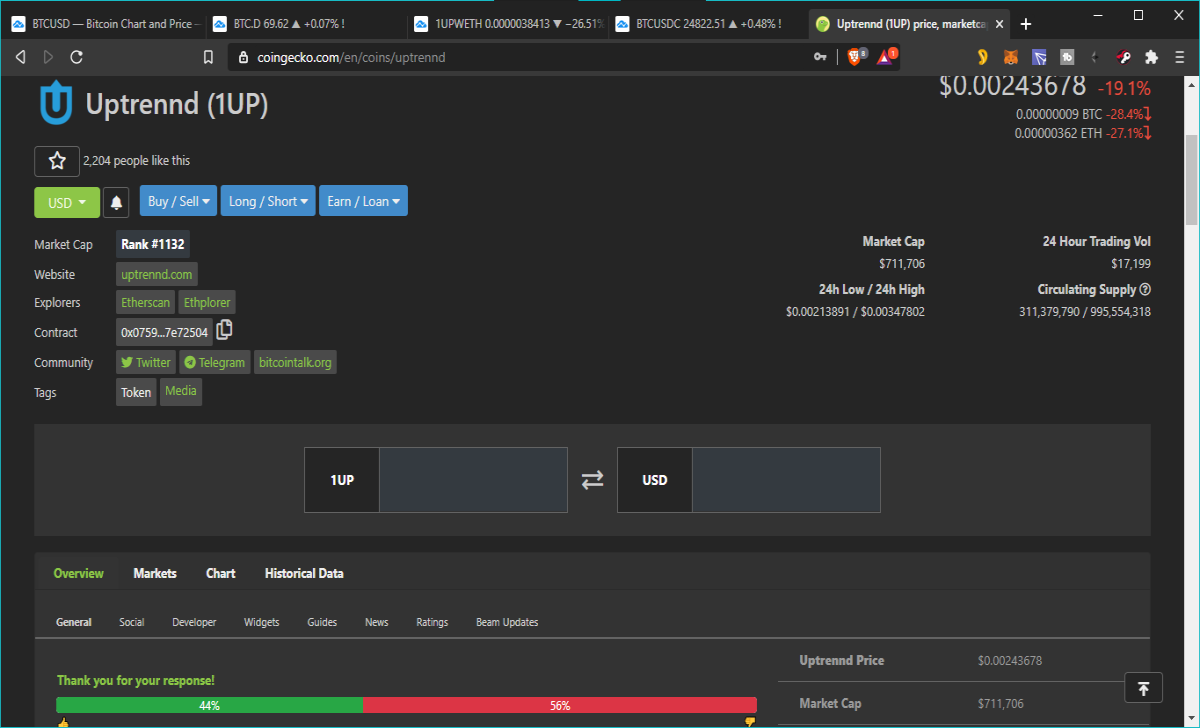
Task: Expand the Buy / Sell dropdown
Action: pos(179,201)
